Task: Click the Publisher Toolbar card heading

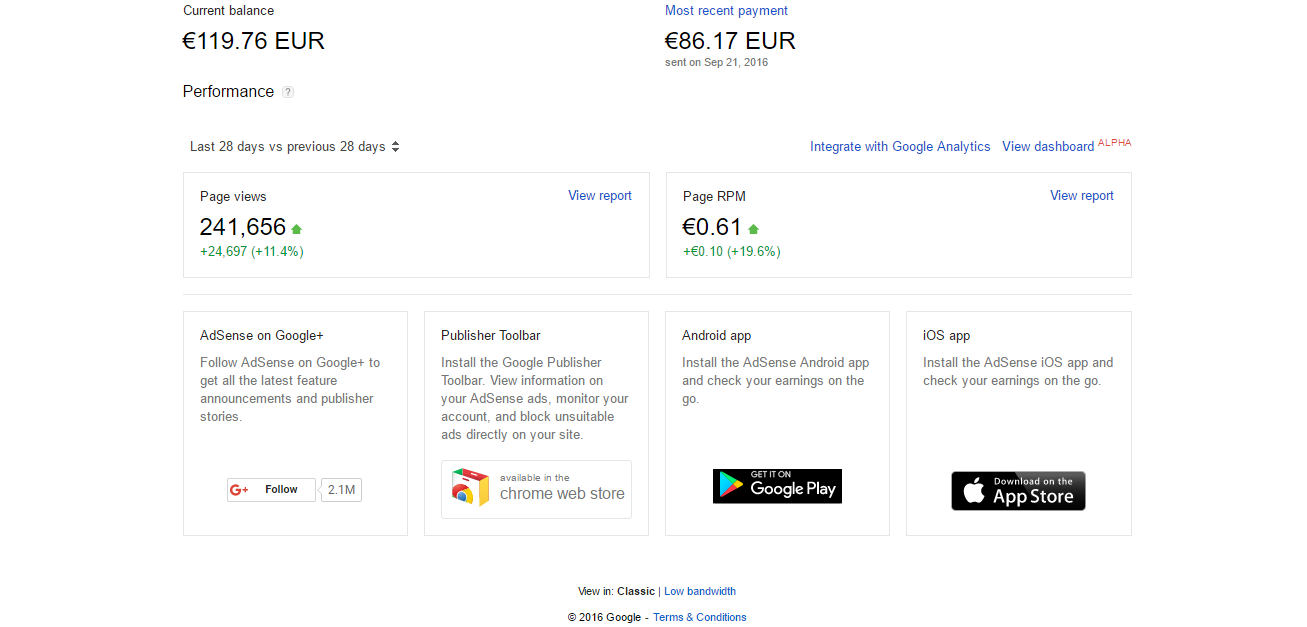Action: click(490, 336)
